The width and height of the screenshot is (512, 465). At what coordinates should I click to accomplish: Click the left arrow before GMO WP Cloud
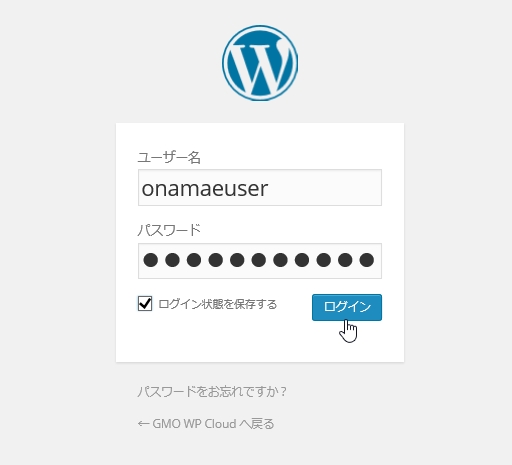[x=143, y=424]
